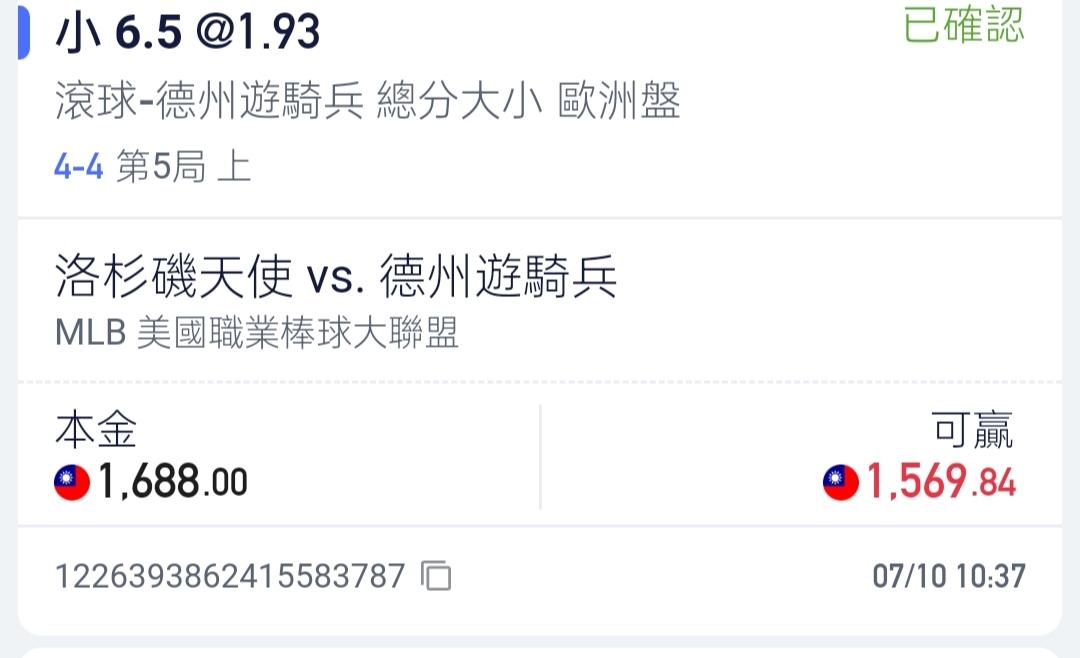Select the 小 6.5 @1.93 bet title
Screen dimensions: 1080x658
pos(188,34)
